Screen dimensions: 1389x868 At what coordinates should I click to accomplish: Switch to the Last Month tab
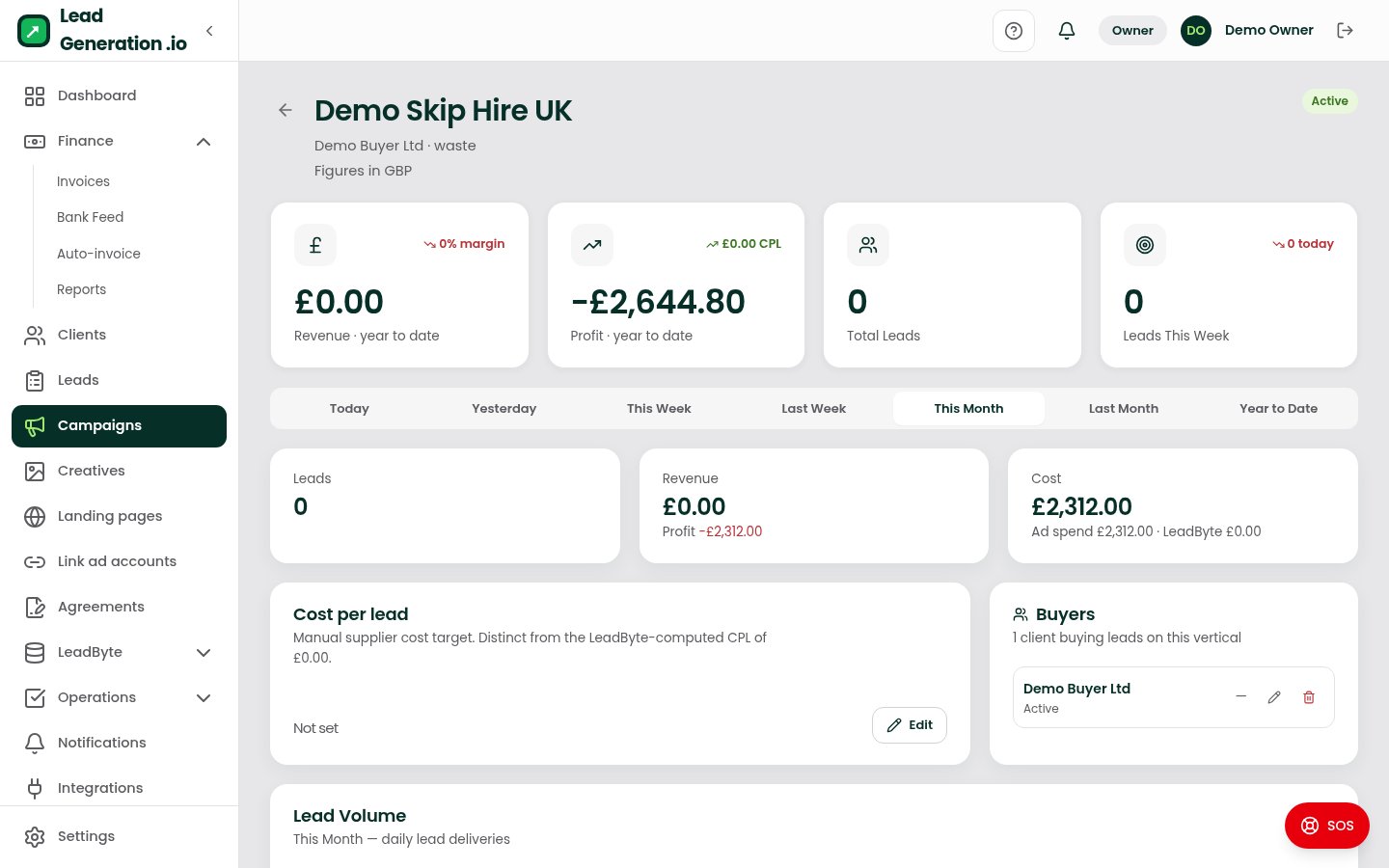(x=1124, y=409)
